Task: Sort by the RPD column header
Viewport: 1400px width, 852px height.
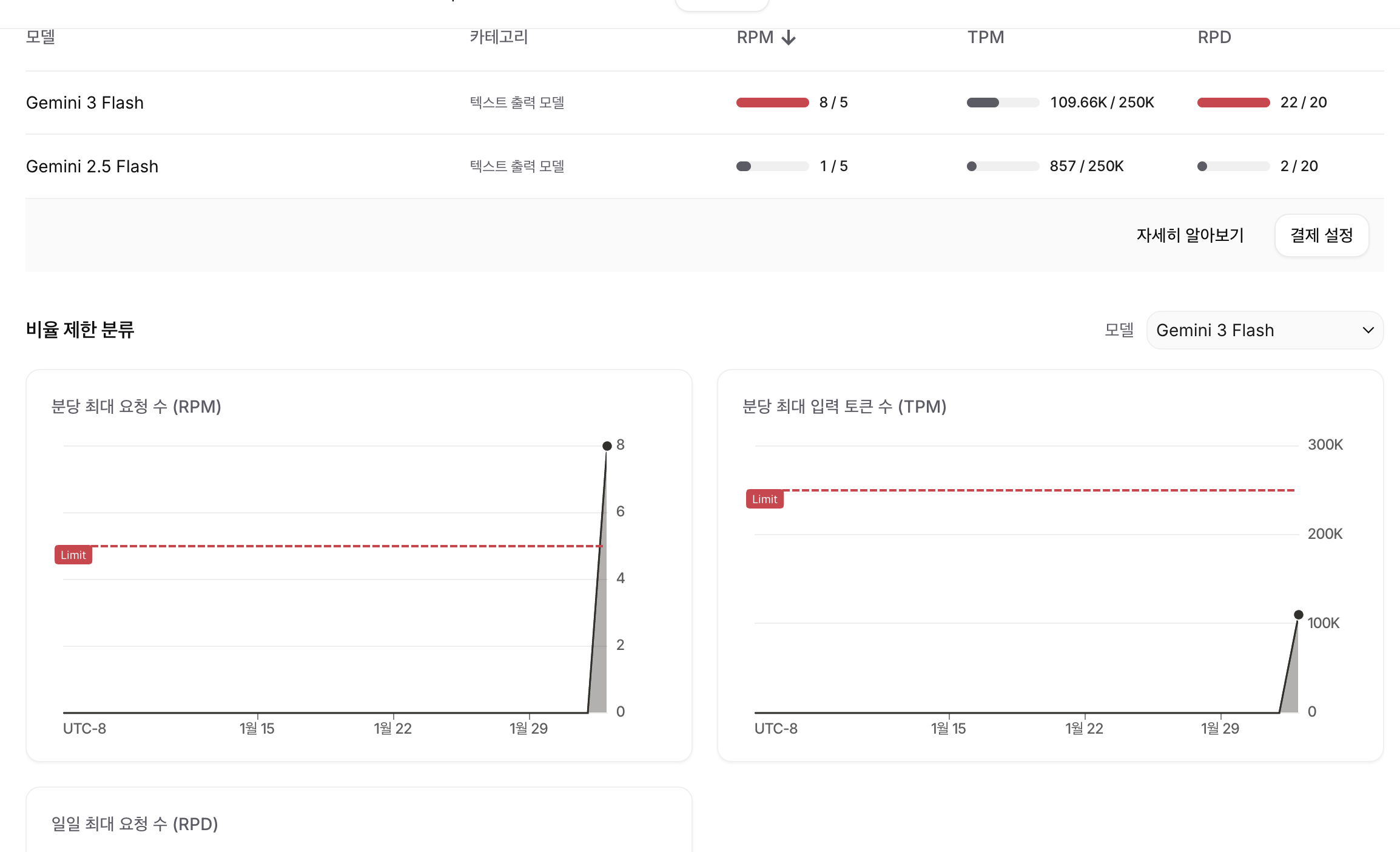Action: tap(1214, 38)
